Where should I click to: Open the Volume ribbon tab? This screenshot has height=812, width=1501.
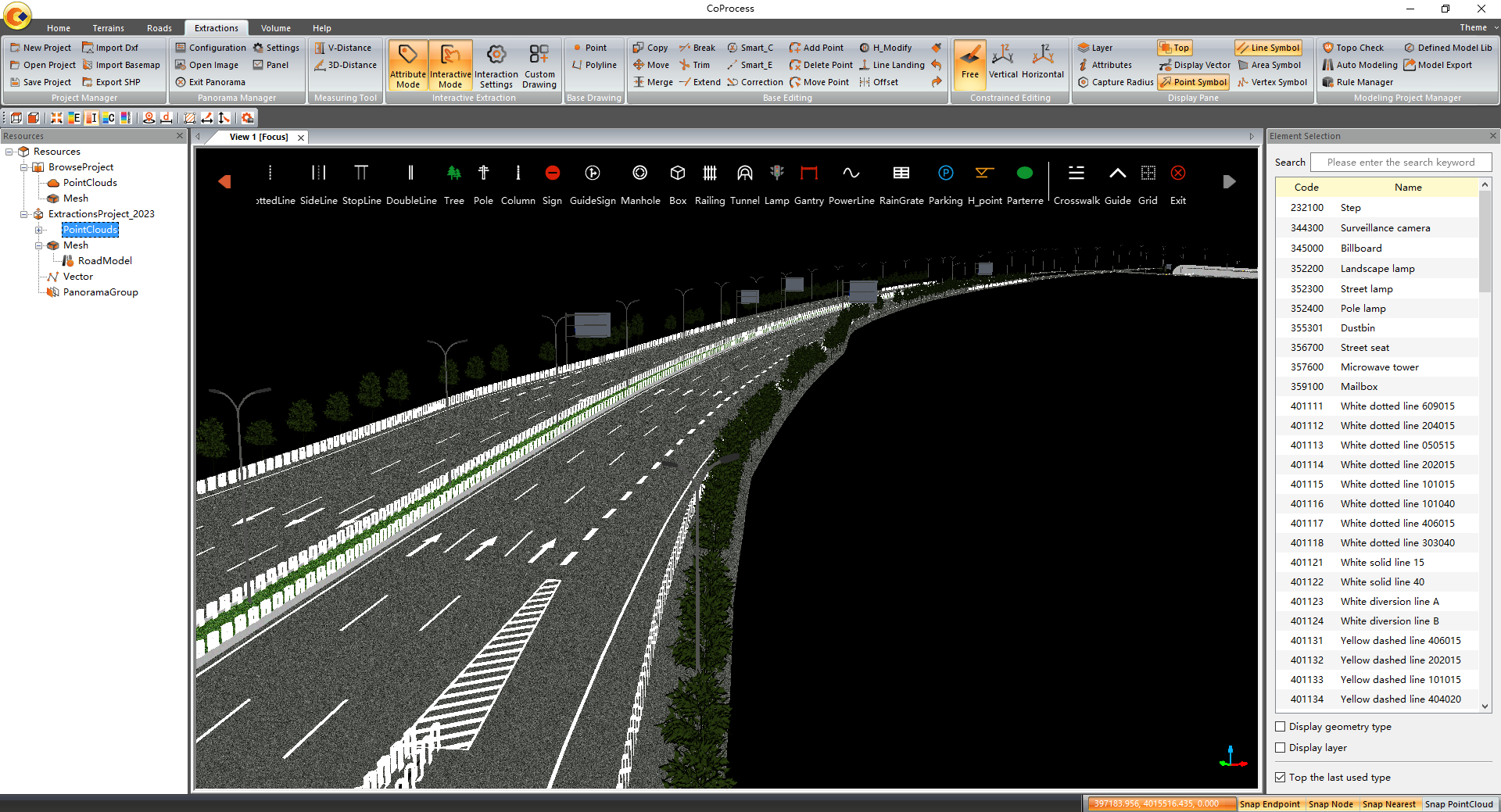point(275,27)
